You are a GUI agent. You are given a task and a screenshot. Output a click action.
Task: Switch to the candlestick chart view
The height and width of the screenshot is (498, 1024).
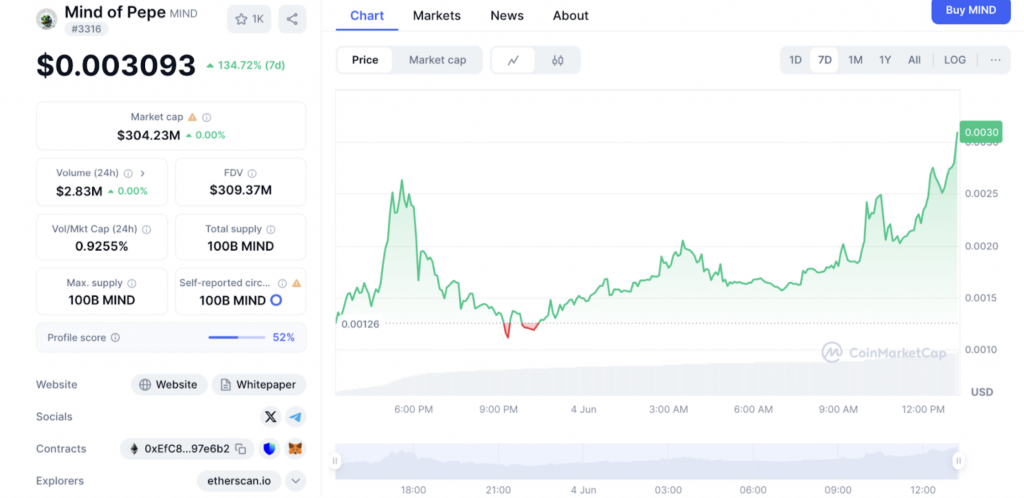click(x=557, y=60)
